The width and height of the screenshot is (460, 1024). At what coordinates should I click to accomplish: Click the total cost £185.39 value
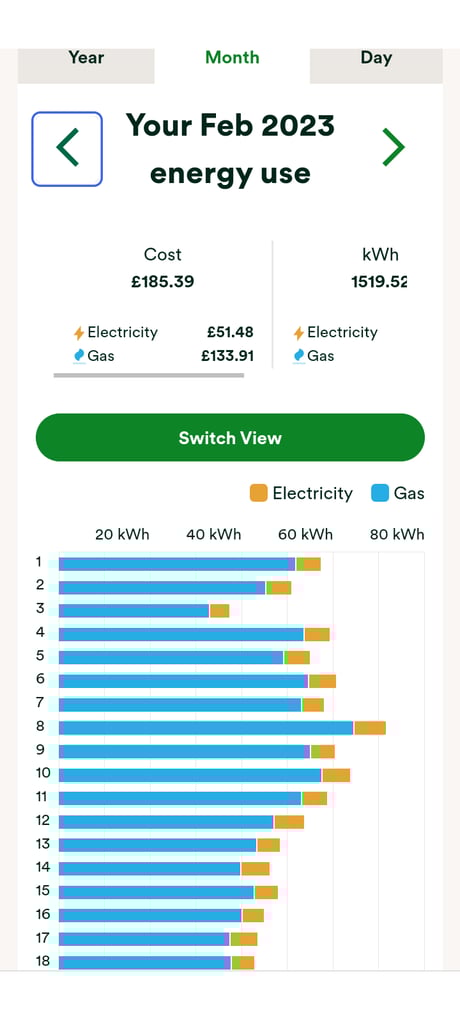162,282
